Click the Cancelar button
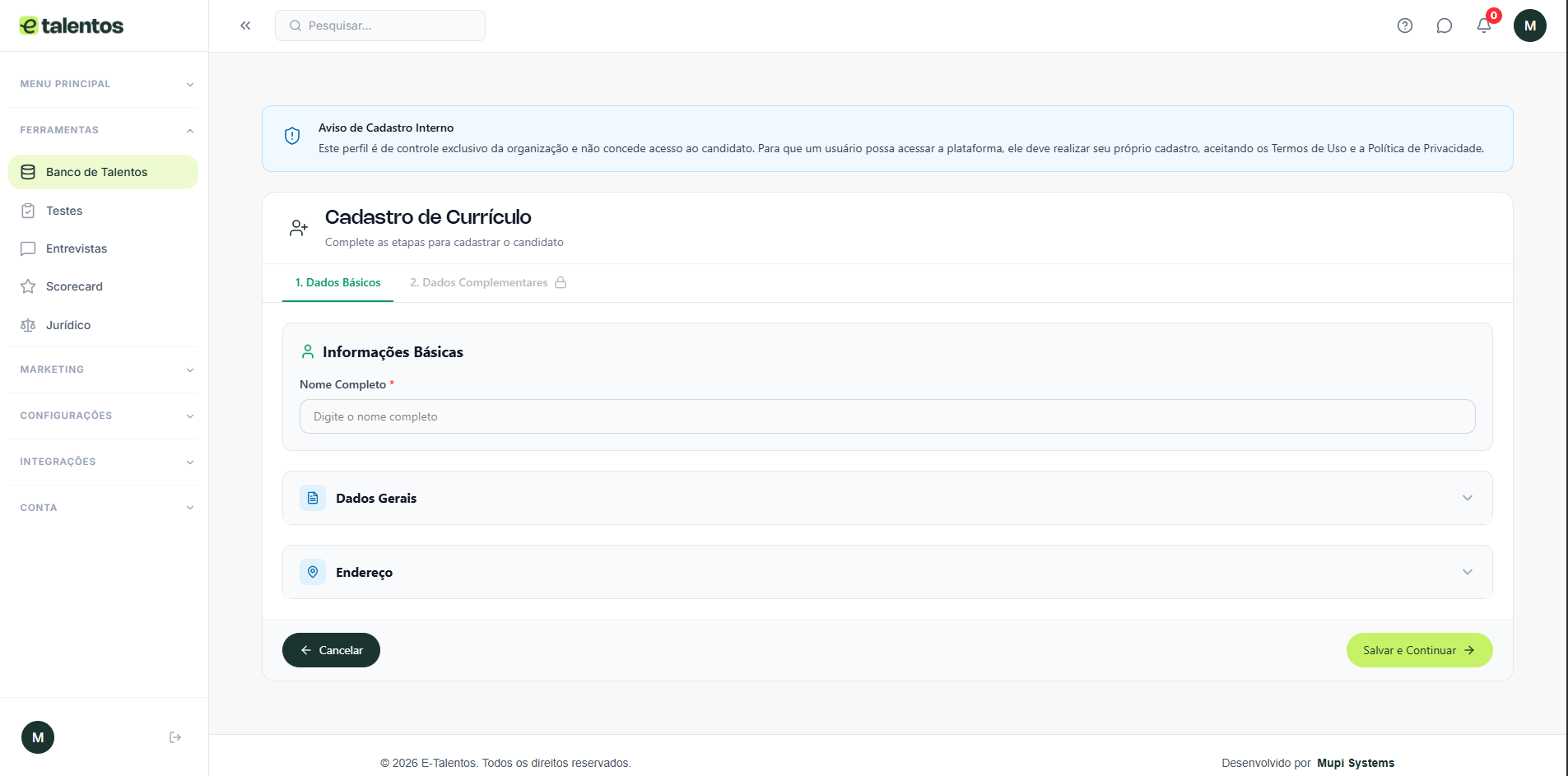This screenshot has width=1568, height=776. 331,650
